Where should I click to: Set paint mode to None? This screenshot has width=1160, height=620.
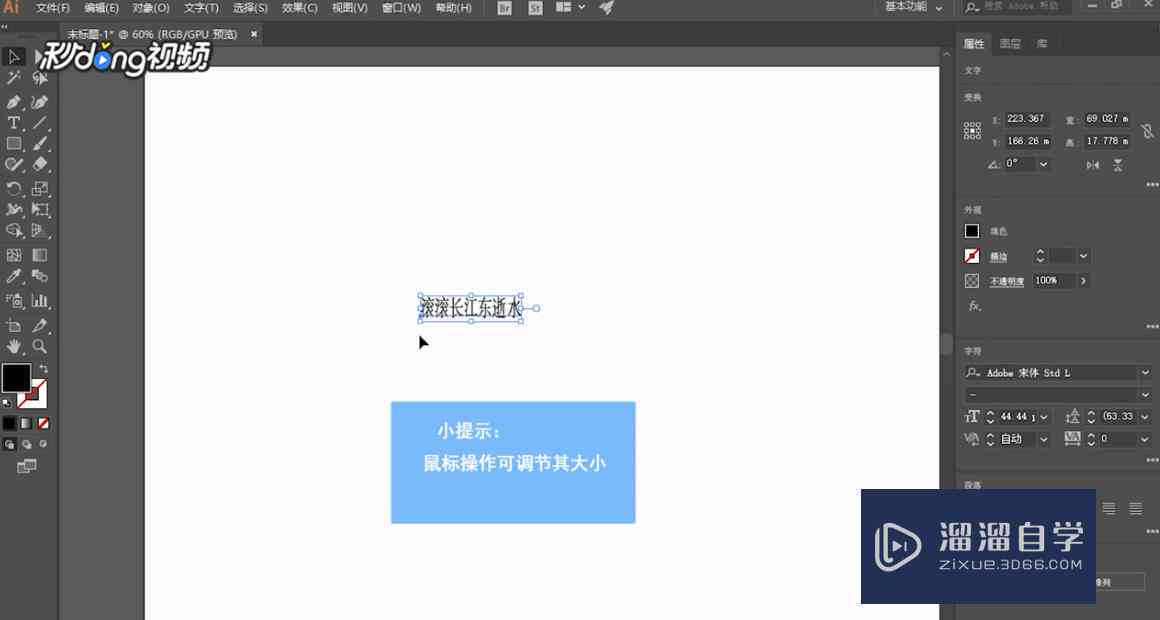pyautogui.click(x=44, y=423)
